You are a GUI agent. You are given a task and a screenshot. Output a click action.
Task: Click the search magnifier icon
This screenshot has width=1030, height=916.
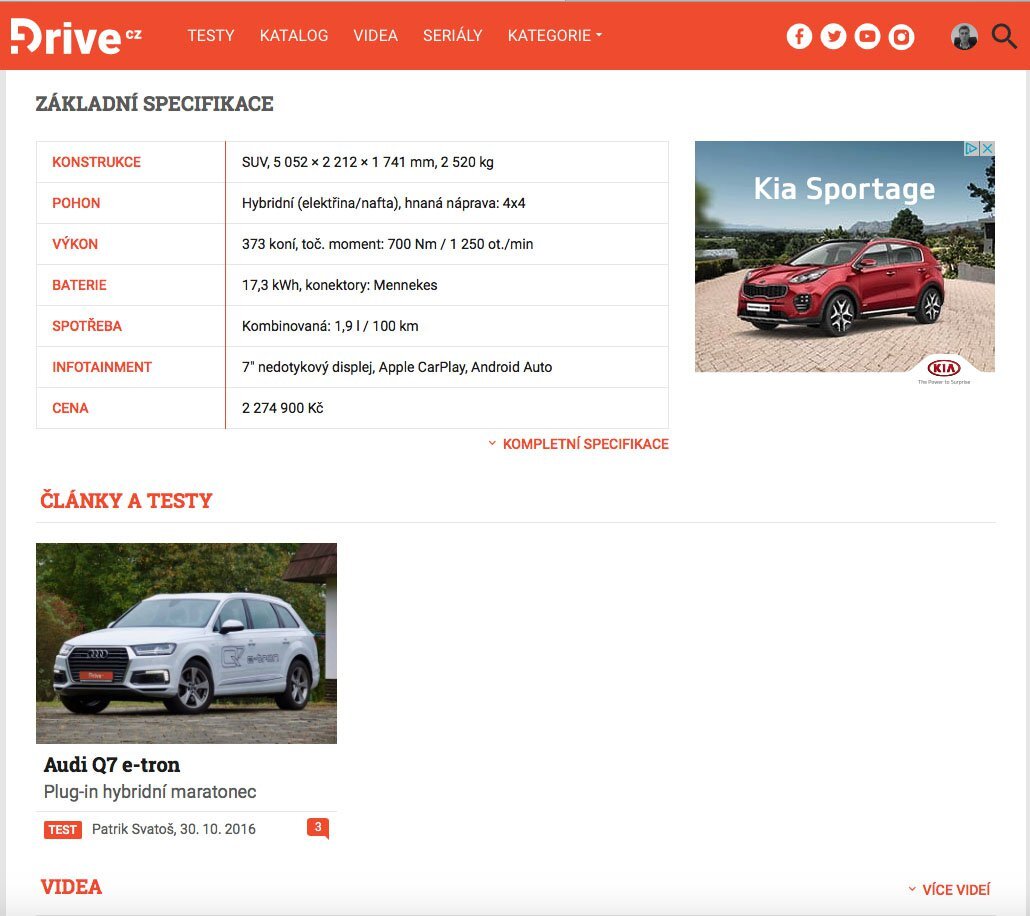pos(1003,35)
